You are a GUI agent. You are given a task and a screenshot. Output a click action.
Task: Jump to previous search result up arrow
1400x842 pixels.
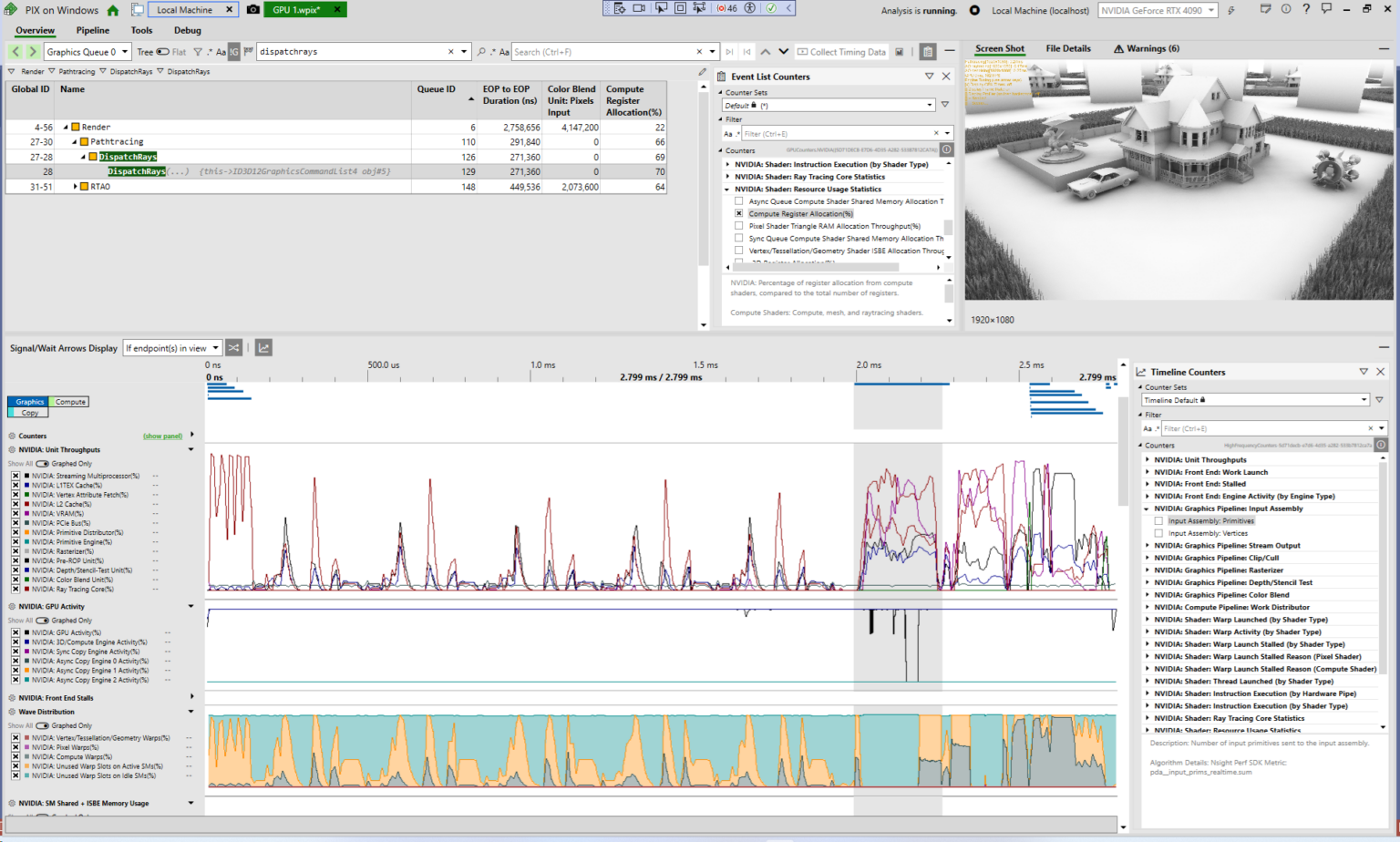coord(766,52)
